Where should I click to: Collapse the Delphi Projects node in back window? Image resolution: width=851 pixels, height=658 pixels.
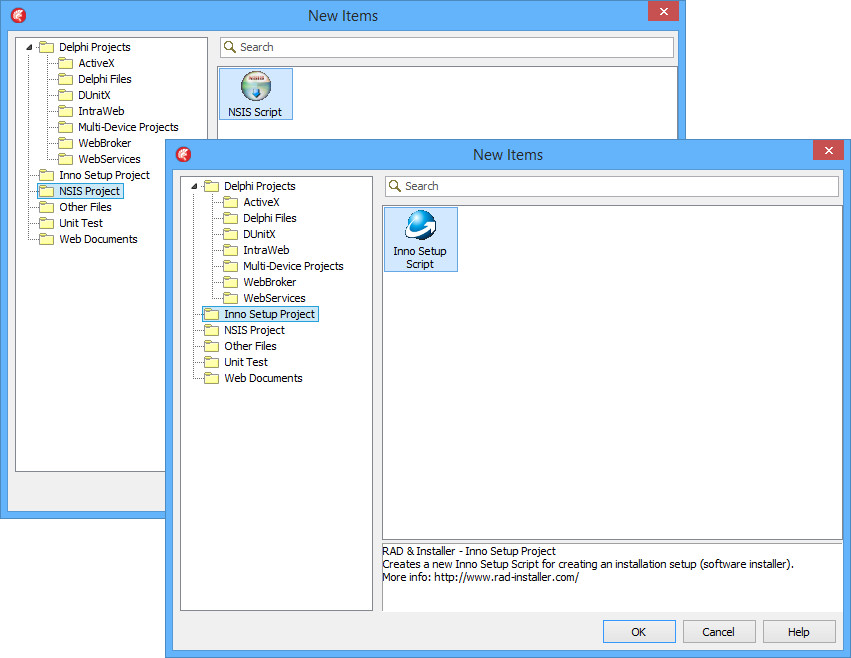29,47
